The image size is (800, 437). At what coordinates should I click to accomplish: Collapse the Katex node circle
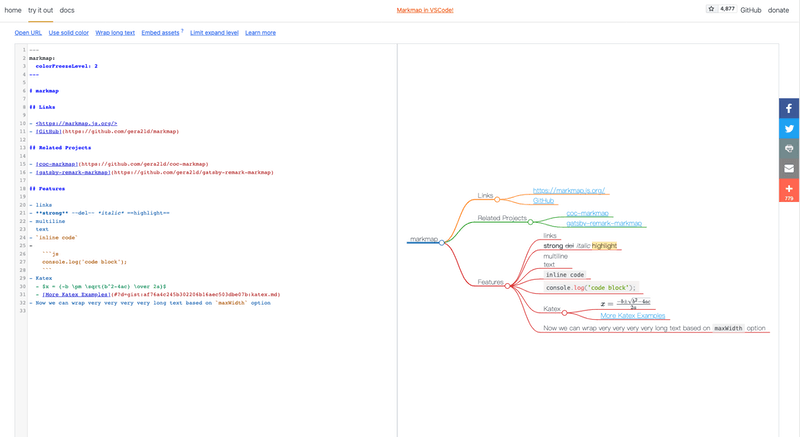coord(564,313)
